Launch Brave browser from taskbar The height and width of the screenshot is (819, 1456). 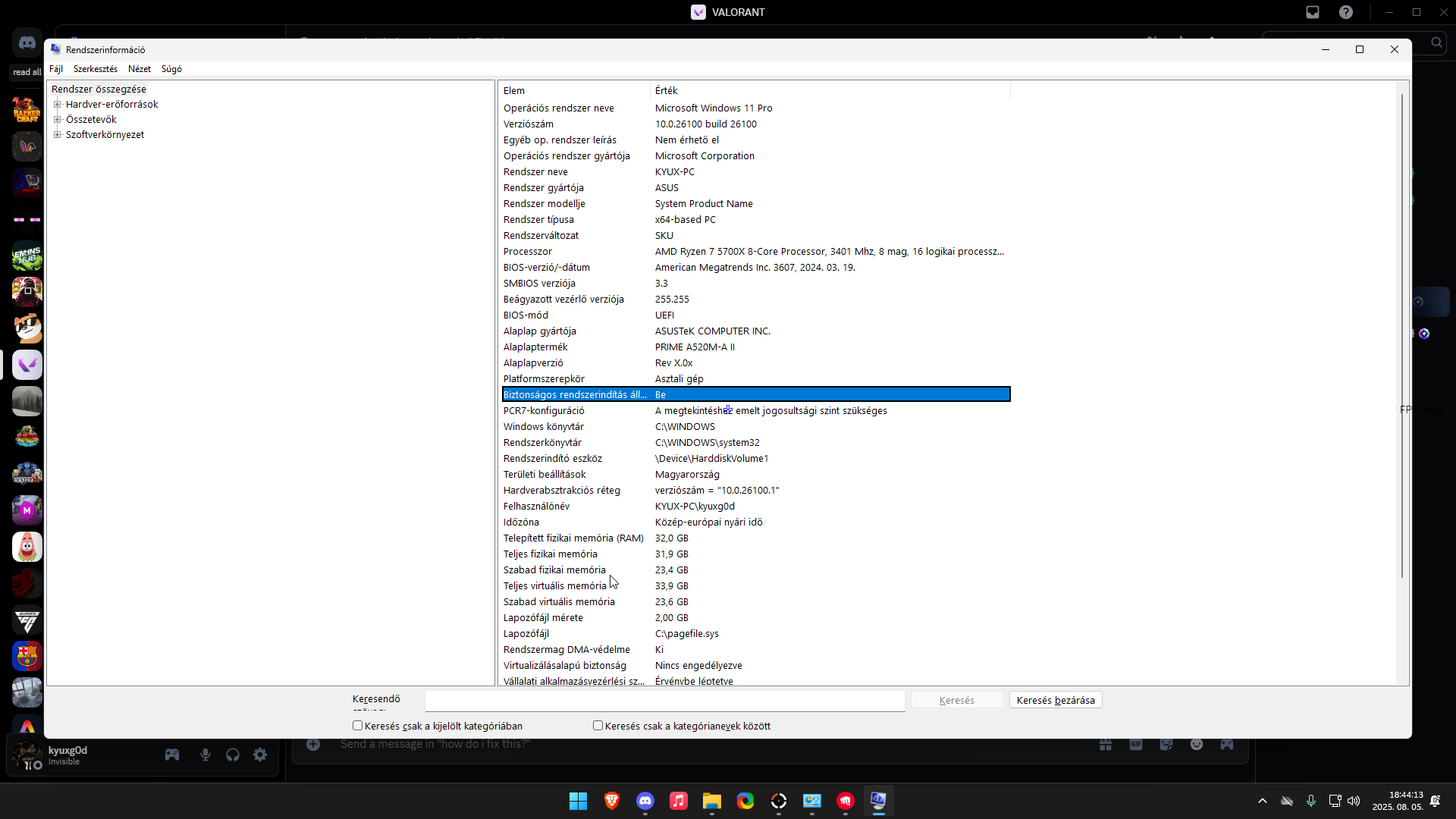click(612, 801)
